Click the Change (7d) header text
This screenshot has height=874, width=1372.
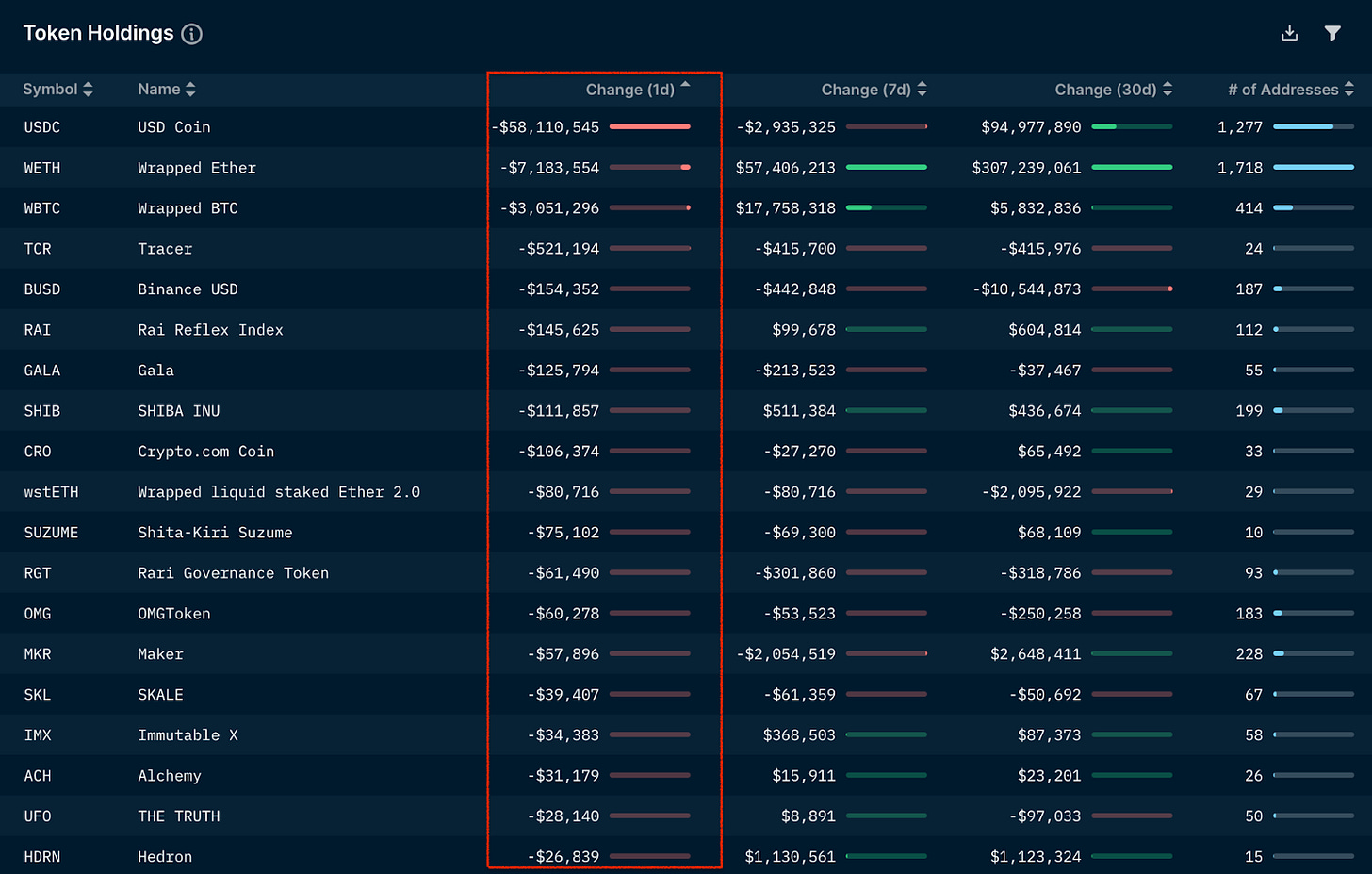[866, 90]
